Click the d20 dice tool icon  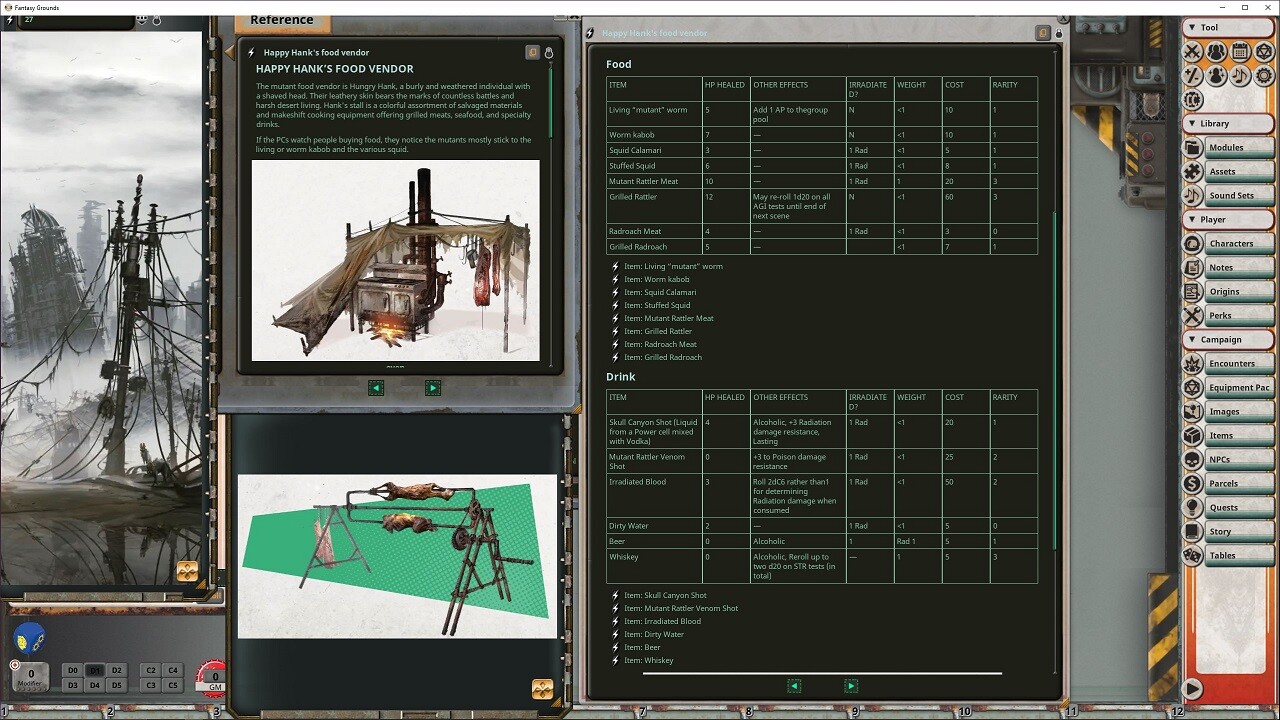[1263, 49]
